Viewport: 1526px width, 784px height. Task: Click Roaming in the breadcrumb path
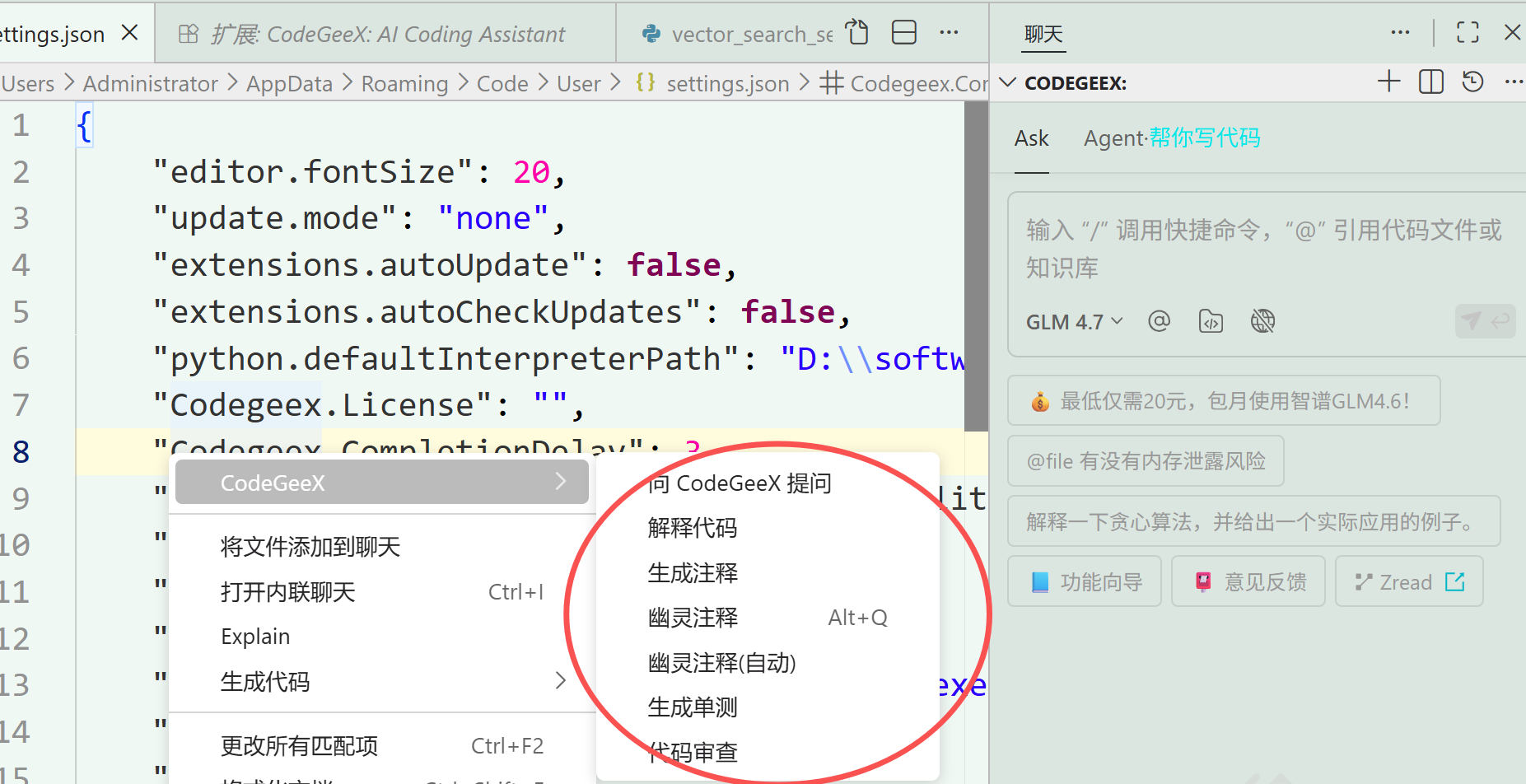(404, 83)
